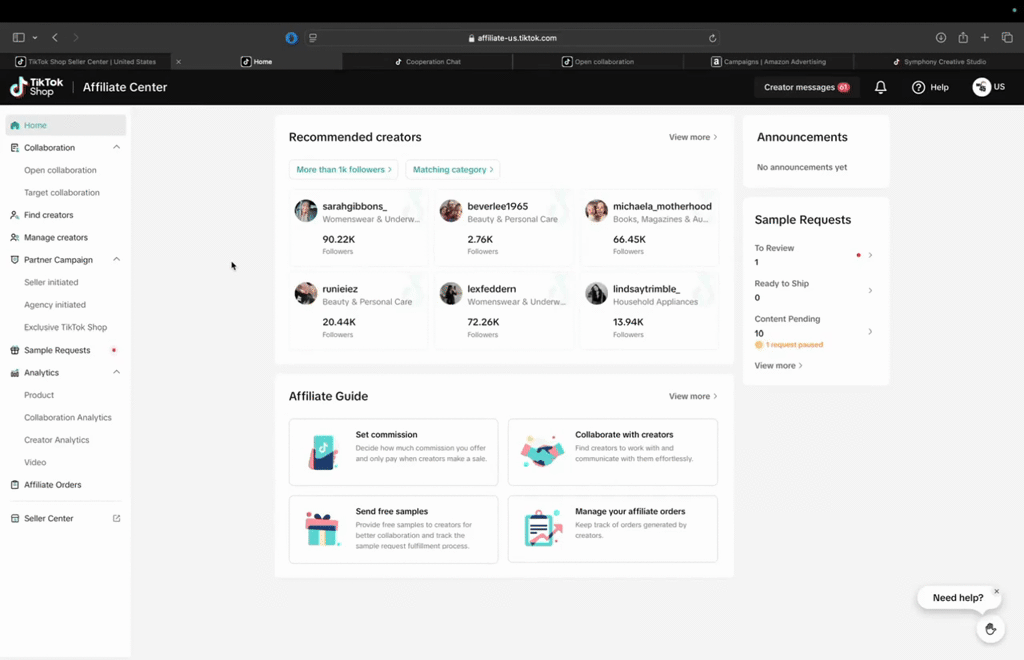Open the Product analytics sidebar item

coord(39,395)
